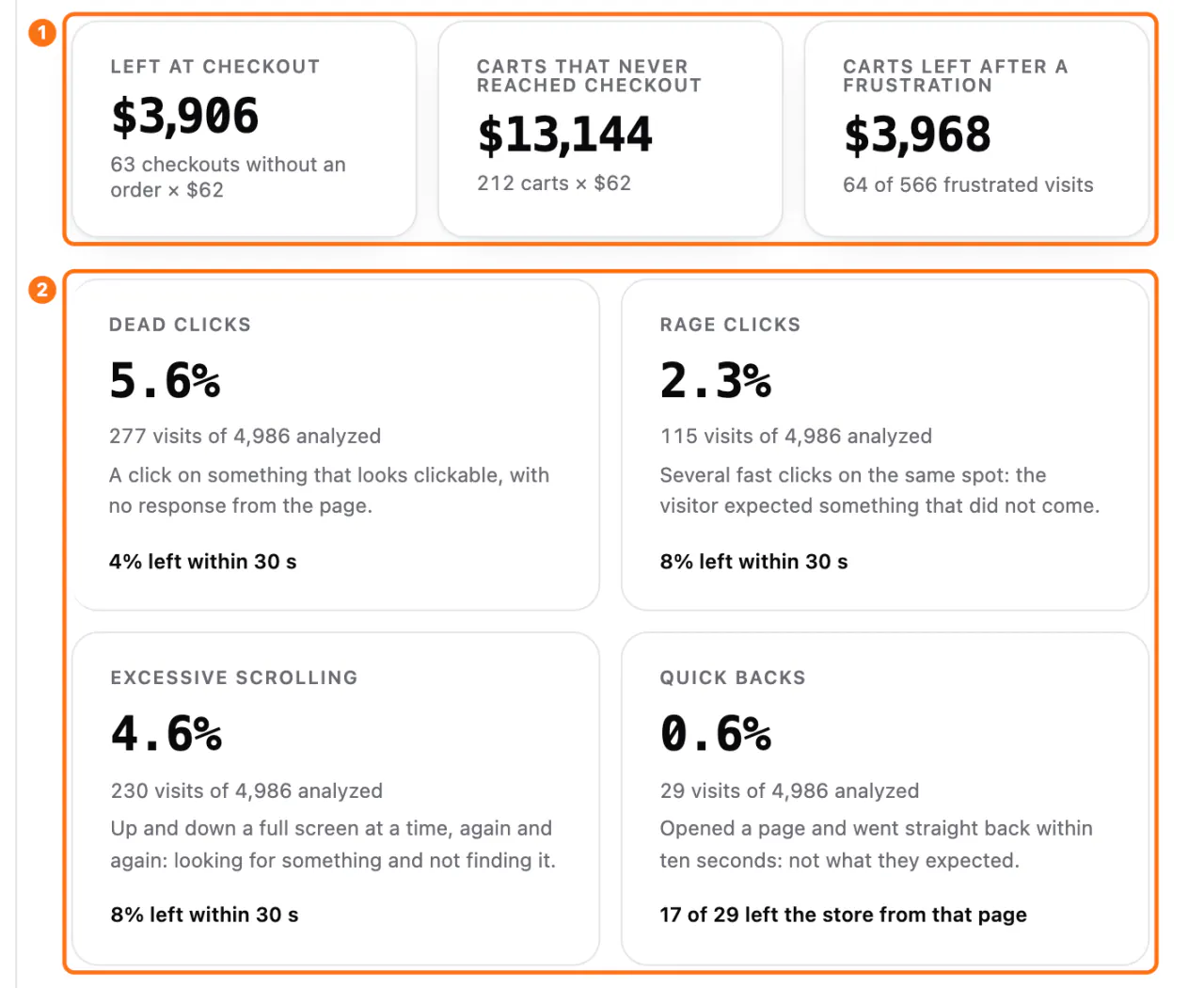Viewport: 1204px width, 988px height.
Task: Click the $3,968 frustration carts amount
Action: (917, 135)
